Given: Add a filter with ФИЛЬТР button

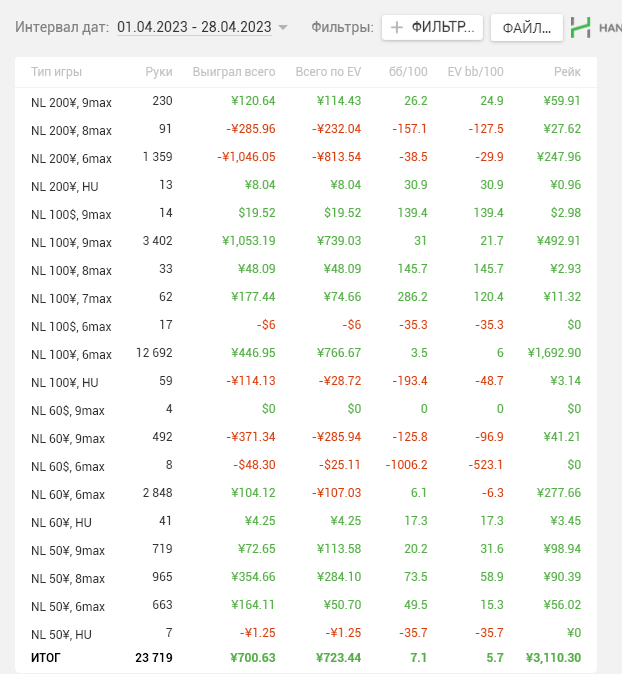Looking at the screenshot, I should pos(432,28).
